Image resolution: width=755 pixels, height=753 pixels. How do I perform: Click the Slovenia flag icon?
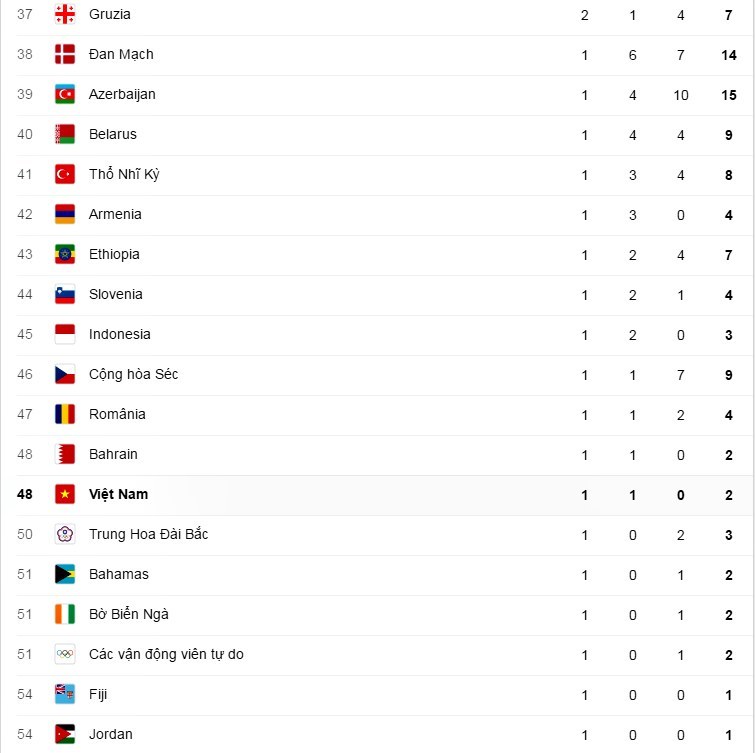pyautogui.click(x=65, y=294)
